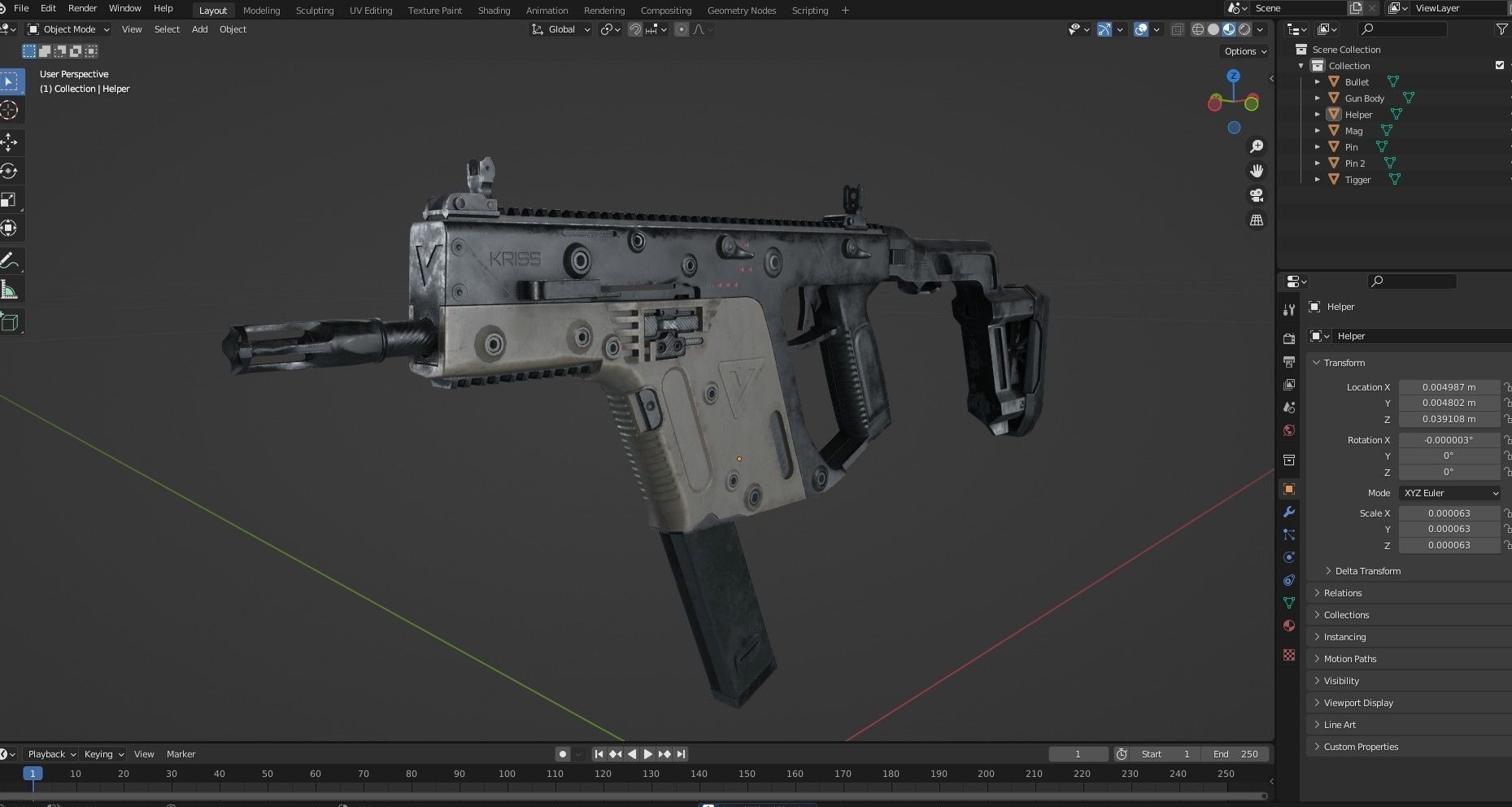The height and width of the screenshot is (807, 1512).
Task: Switch to the Shading workspace tab
Action: click(x=494, y=11)
